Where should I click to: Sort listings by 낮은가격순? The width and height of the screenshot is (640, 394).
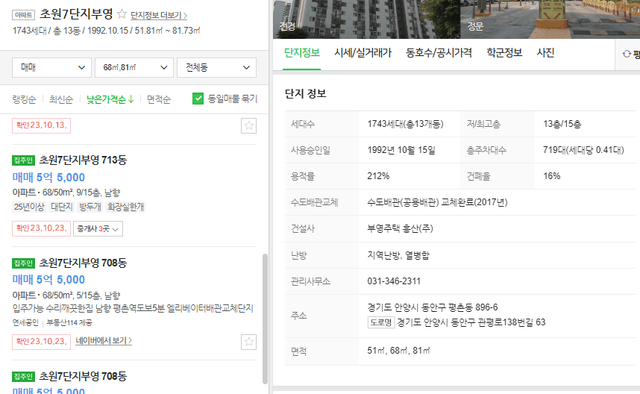[110, 99]
